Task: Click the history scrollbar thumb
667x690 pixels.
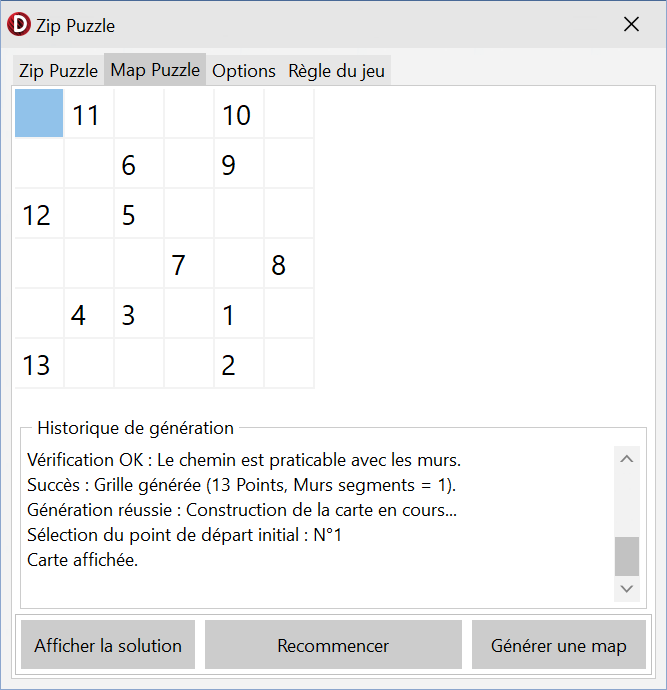Action: [x=626, y=555]
